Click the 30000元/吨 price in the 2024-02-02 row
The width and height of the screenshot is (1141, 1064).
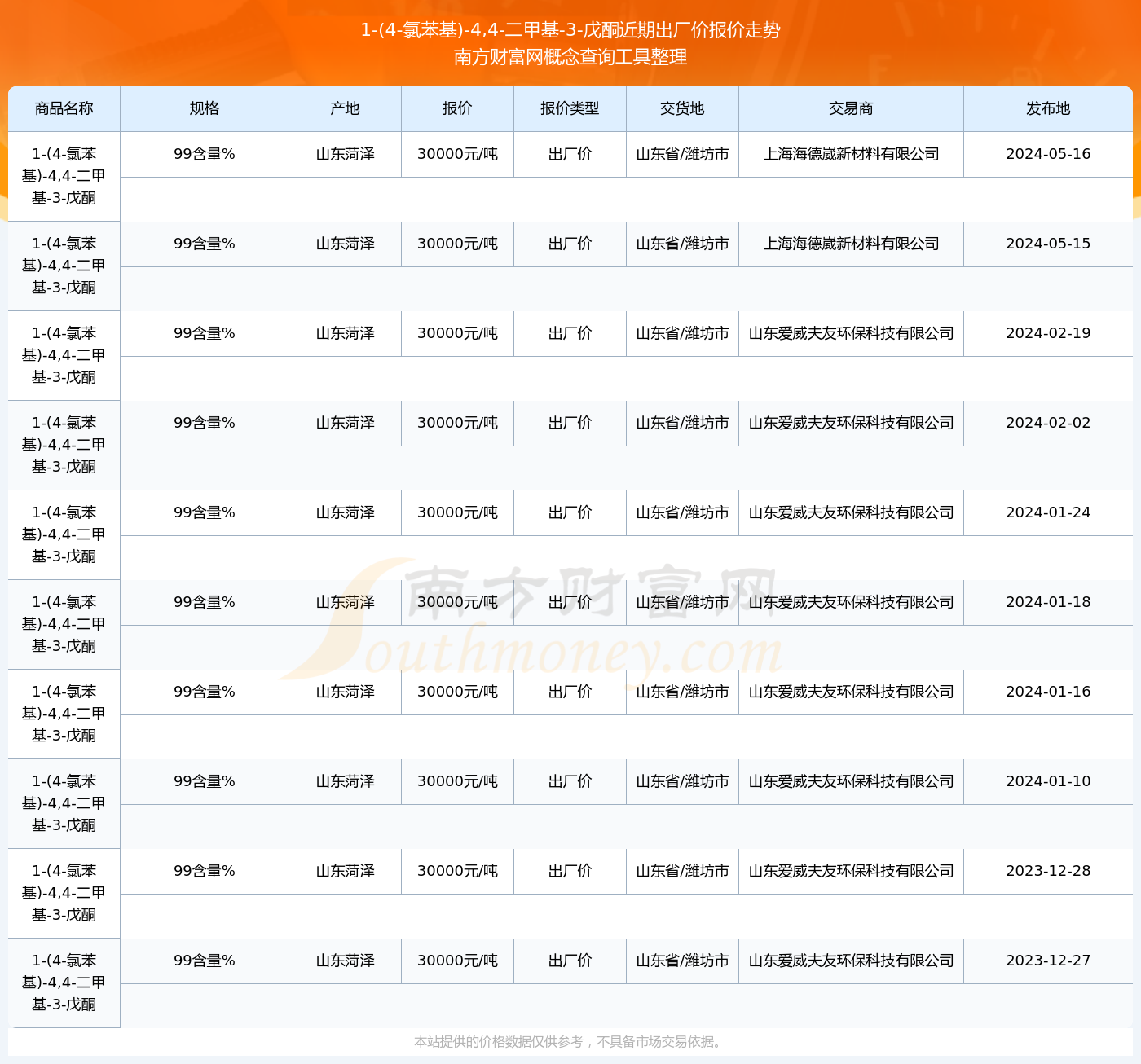[457, 423]
